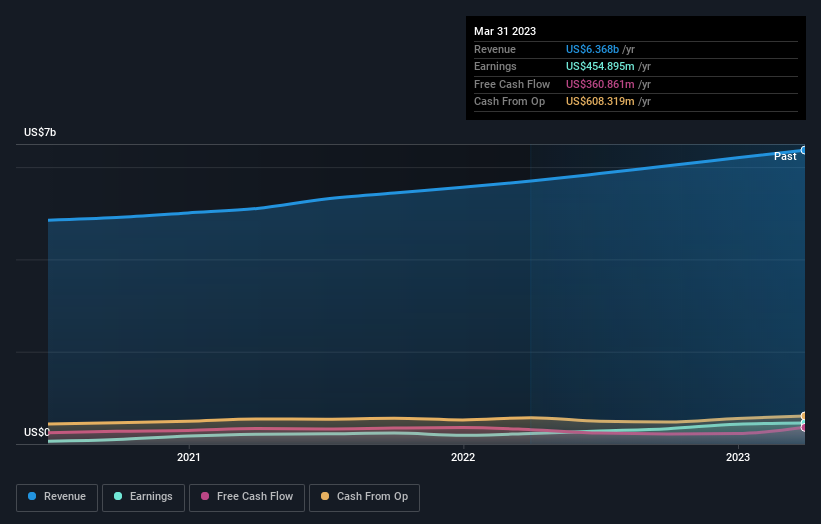Click the pink Free Cash Flow legend dot
Screen dimensions: 821x524
[x=205, y=496]
